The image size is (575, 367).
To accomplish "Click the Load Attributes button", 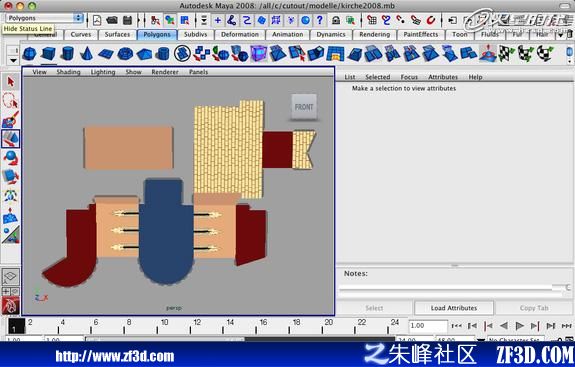I will [454, 308].
